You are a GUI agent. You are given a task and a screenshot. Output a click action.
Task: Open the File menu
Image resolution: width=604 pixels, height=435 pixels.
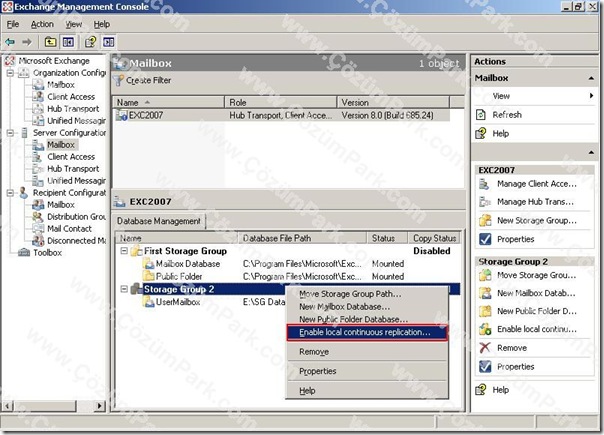13,24
